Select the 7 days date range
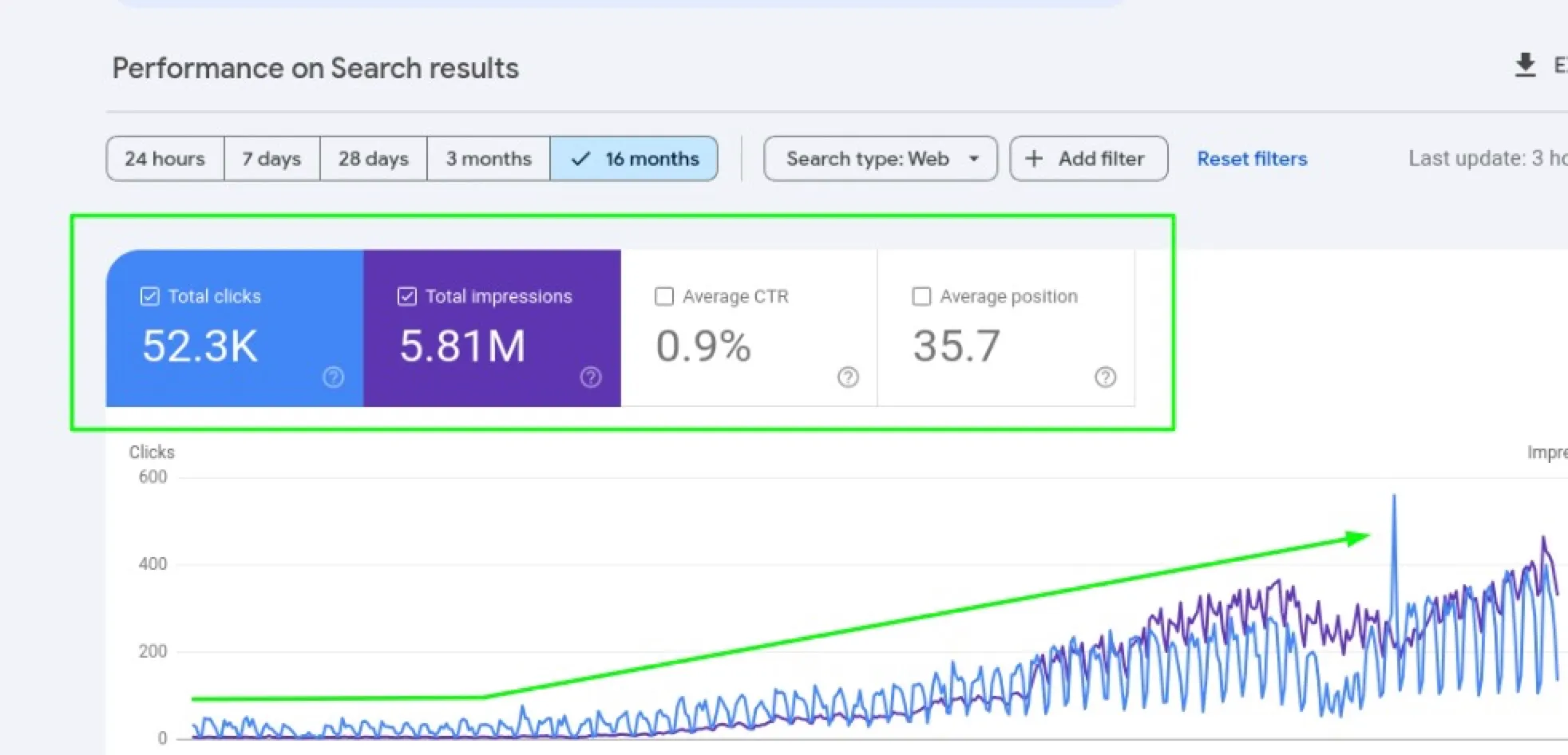The height and width of the screenshot is (755, 1568). tap(272, 159)
